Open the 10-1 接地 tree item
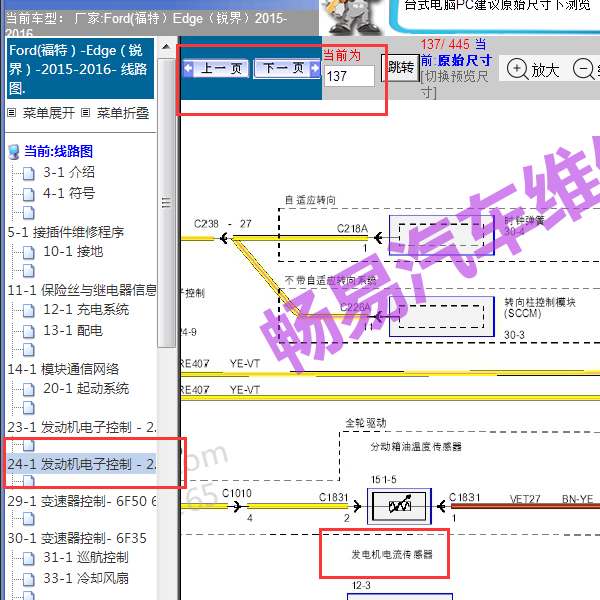The height and width of the screenshot is (600, 600). click(x=73, y=251)
